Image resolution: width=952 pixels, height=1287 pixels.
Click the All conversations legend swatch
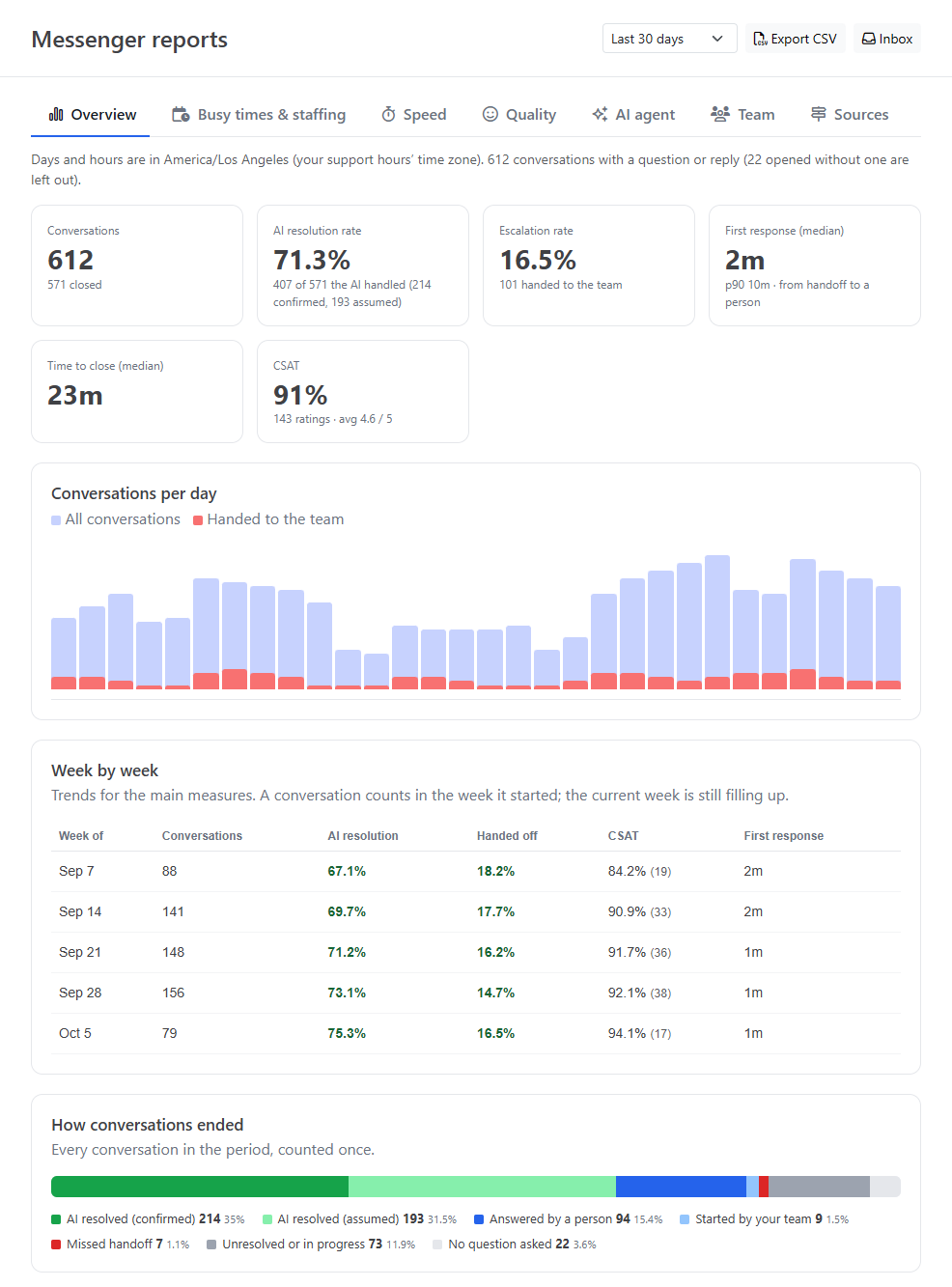pyautogui.click(x=56, y=520)
